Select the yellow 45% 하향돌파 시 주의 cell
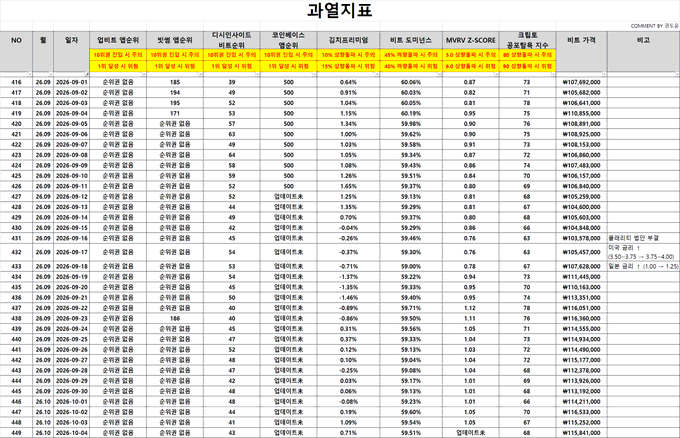680x438 pixels. coord(411,55)
